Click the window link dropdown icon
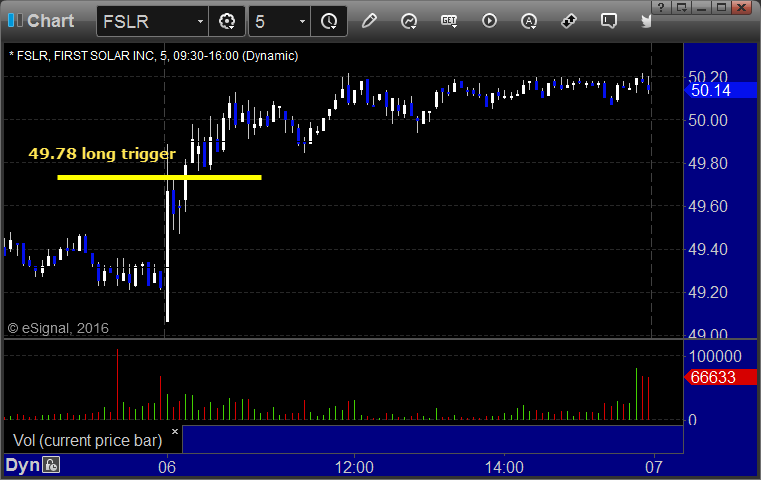 click(681, 7)
